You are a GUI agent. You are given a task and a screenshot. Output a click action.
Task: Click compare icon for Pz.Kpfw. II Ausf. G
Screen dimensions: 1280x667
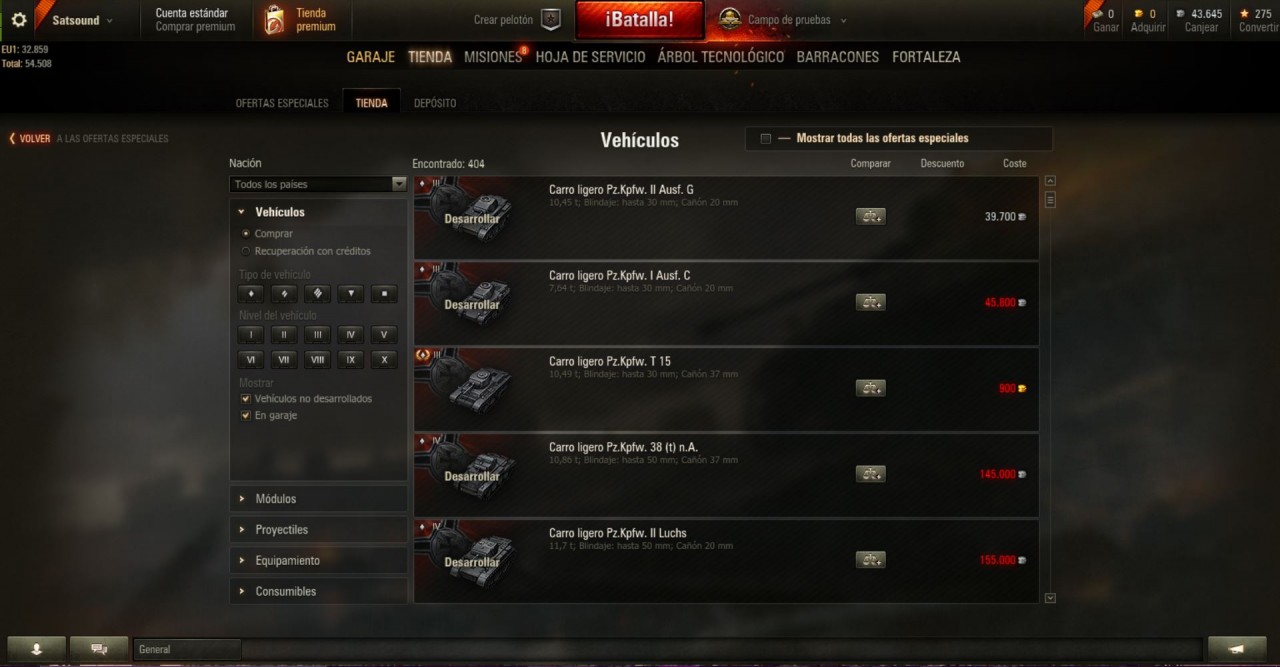click(x=870, y=216)
